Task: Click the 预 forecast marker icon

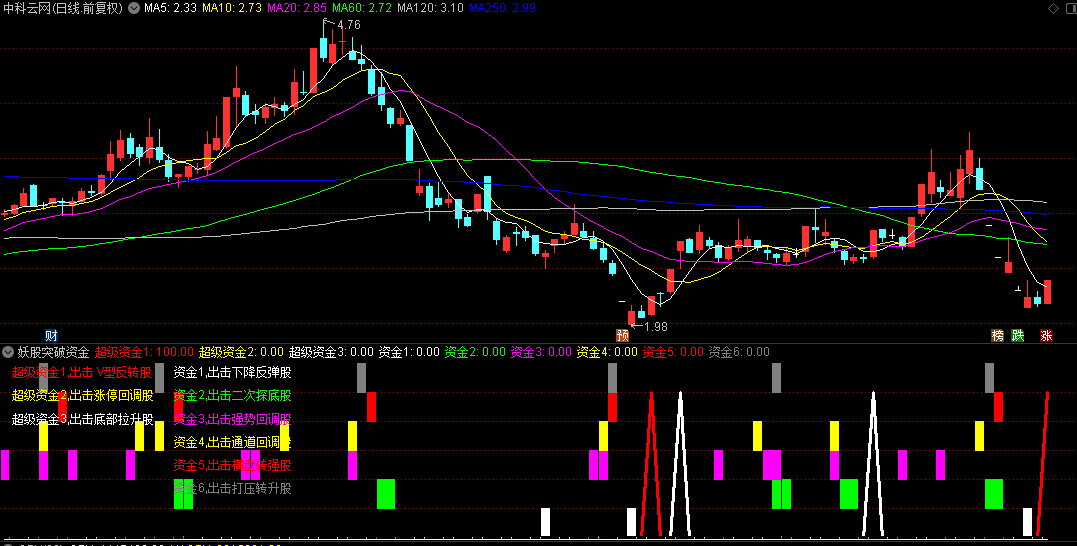Action: click(x=622, y=336)
